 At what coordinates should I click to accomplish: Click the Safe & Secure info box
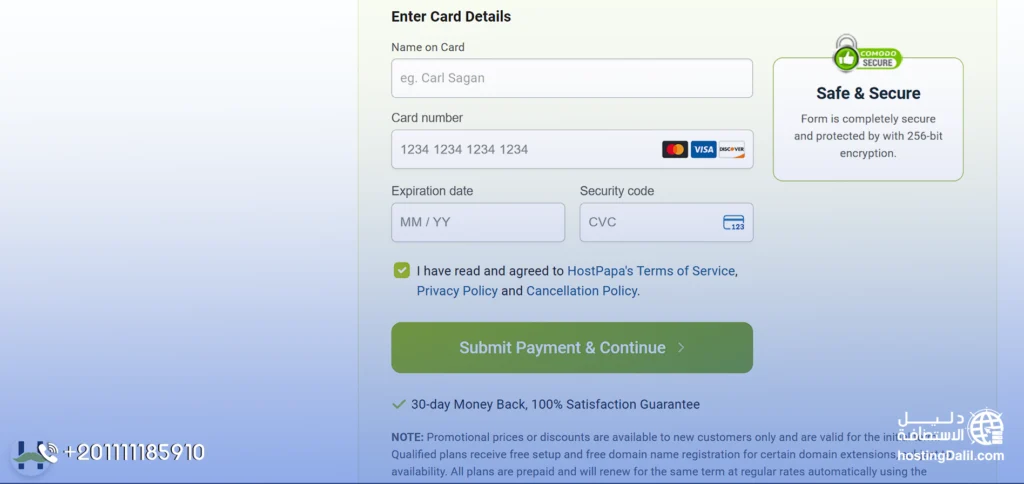(868, 119)
